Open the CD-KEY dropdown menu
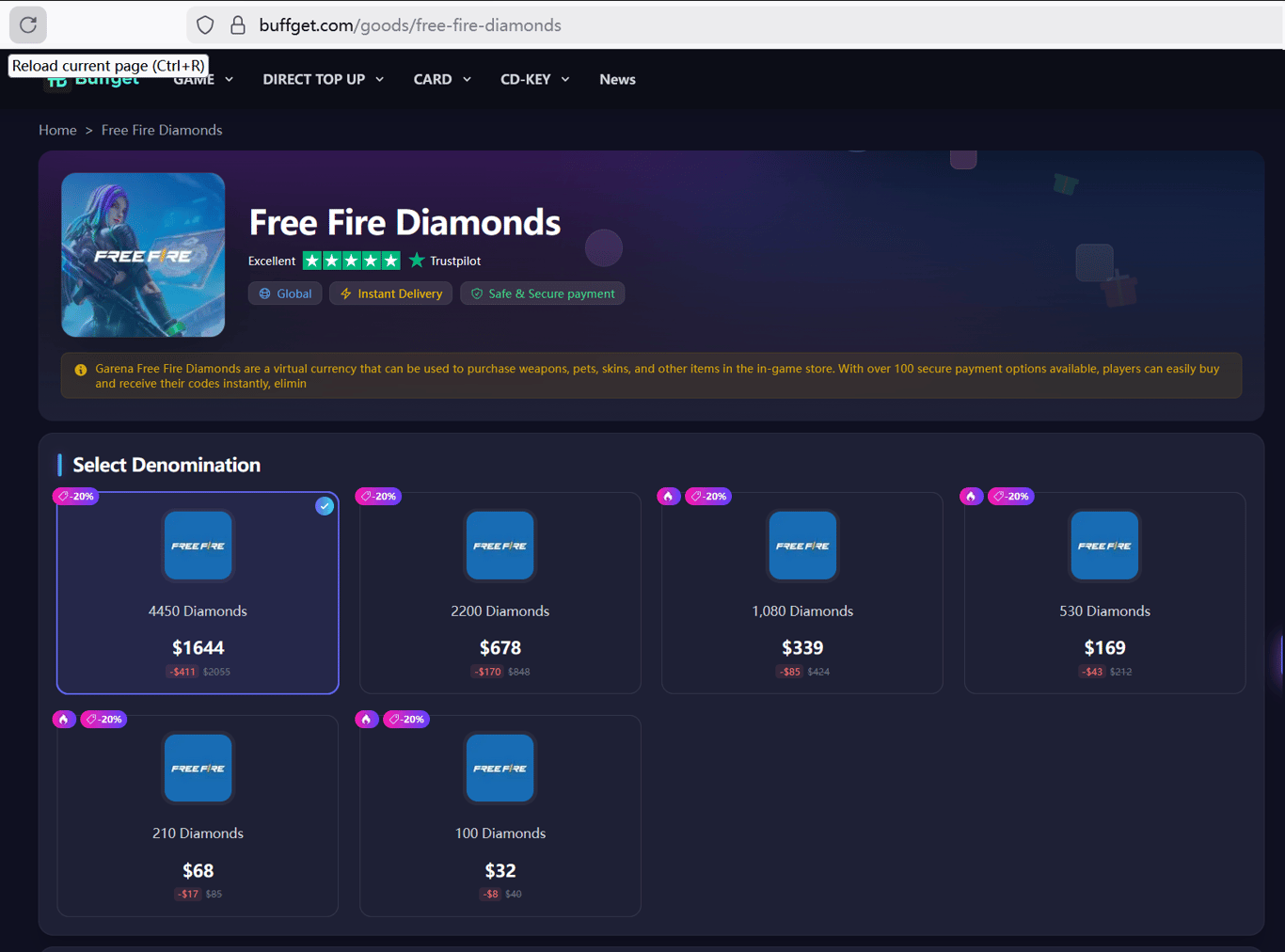Screen dimensions: 1285x952 tap(535, 80)
